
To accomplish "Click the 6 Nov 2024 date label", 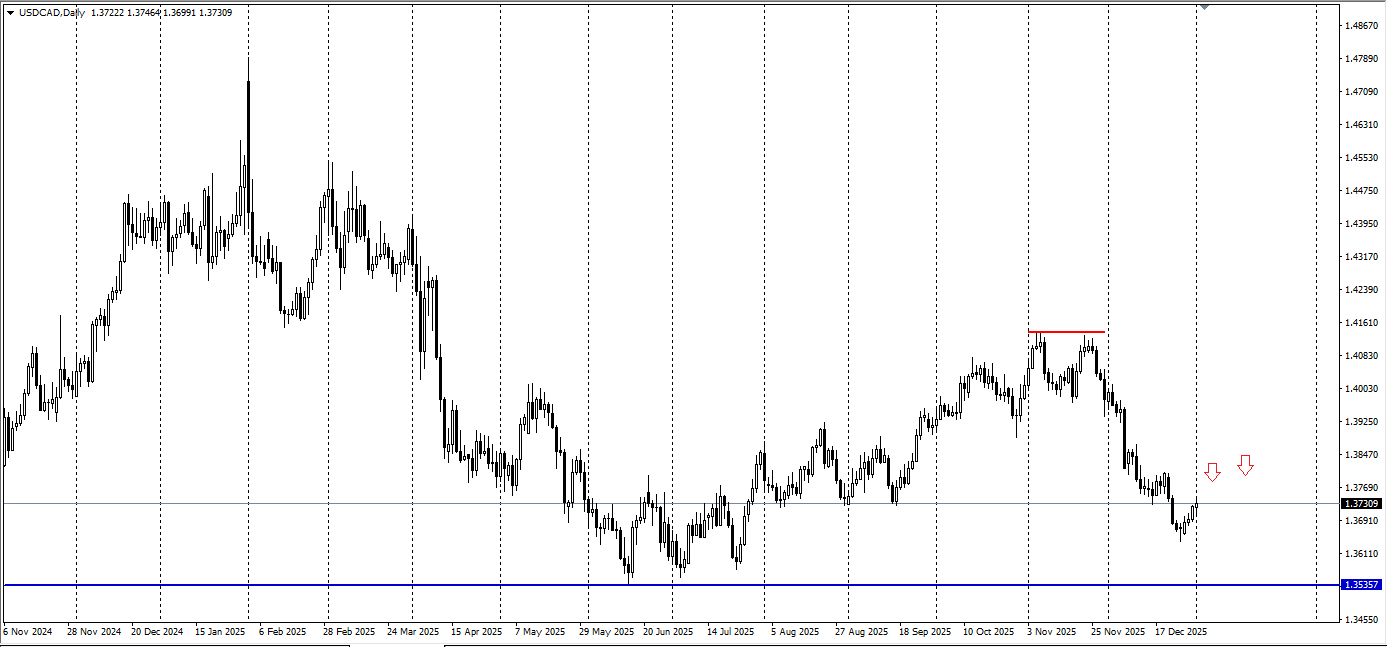I will coord(29,632).
